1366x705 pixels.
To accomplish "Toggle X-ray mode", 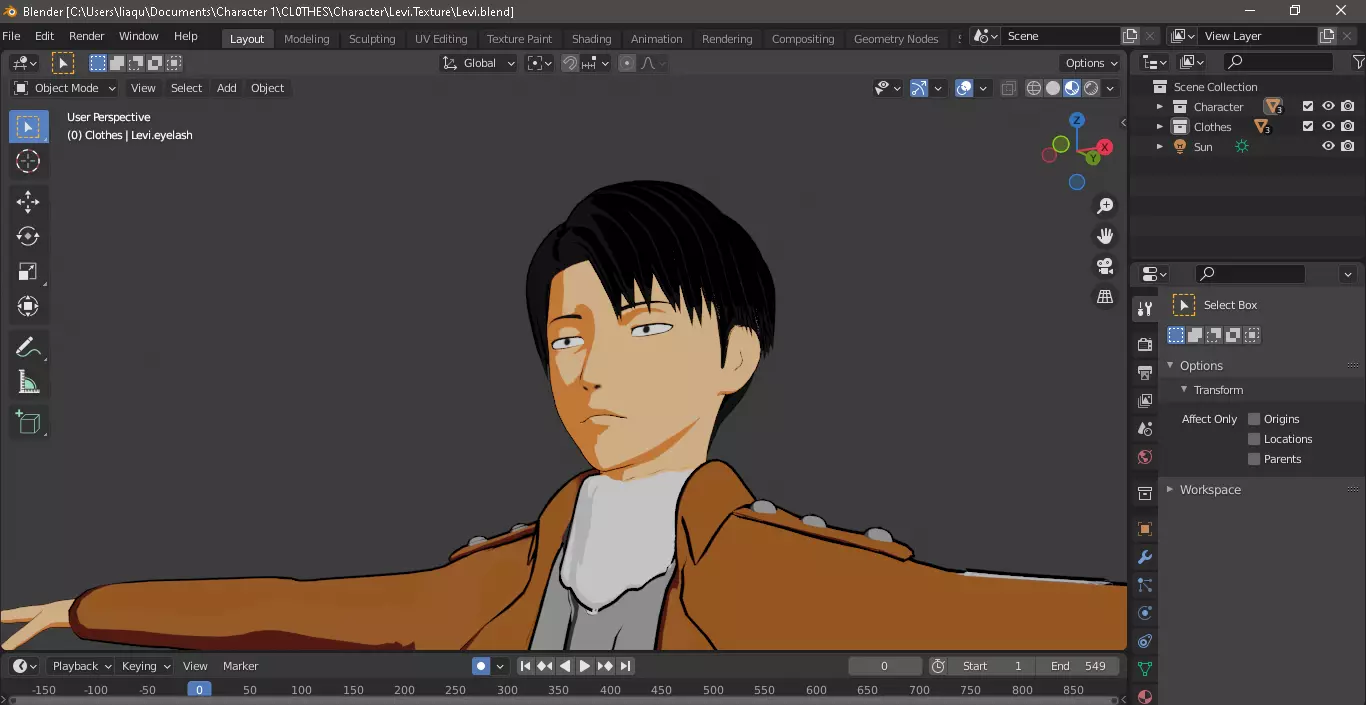I will 1008,88.
